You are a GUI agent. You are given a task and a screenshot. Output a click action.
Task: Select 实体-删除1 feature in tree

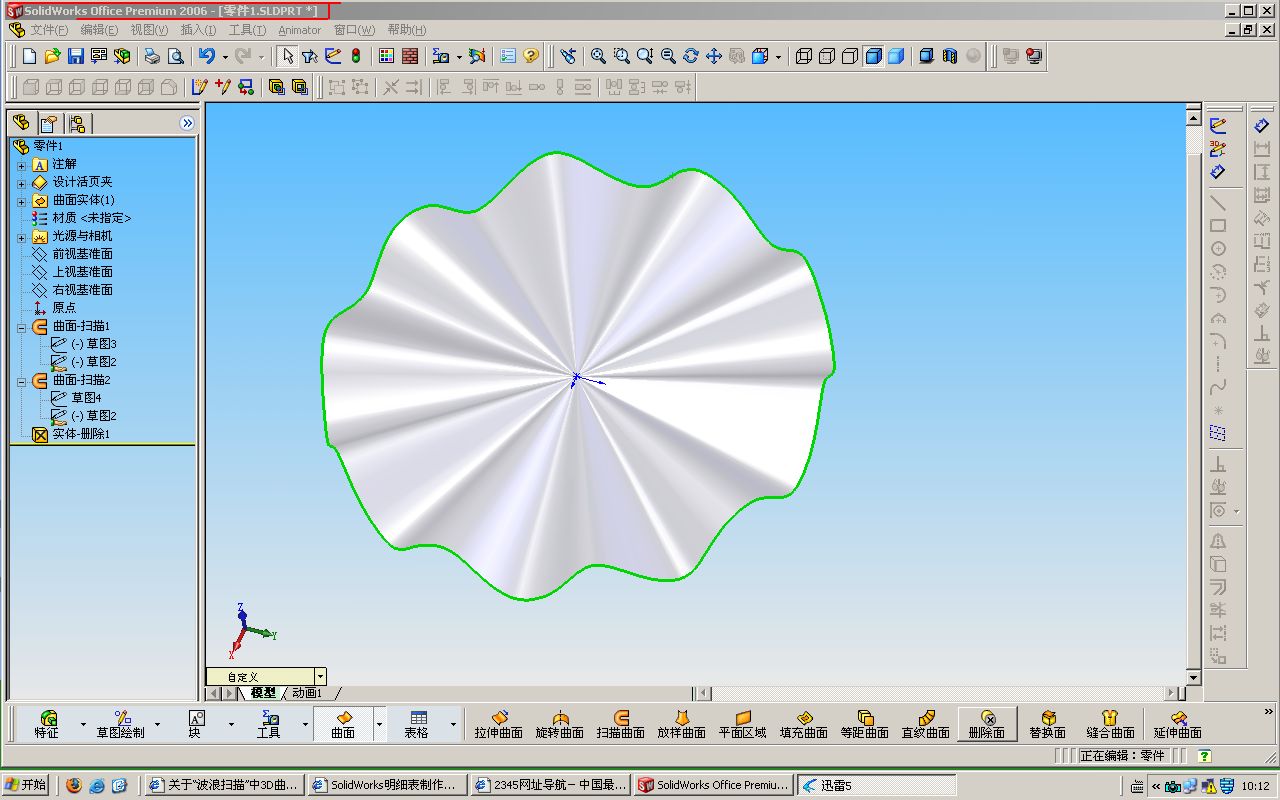click(81, 434)
